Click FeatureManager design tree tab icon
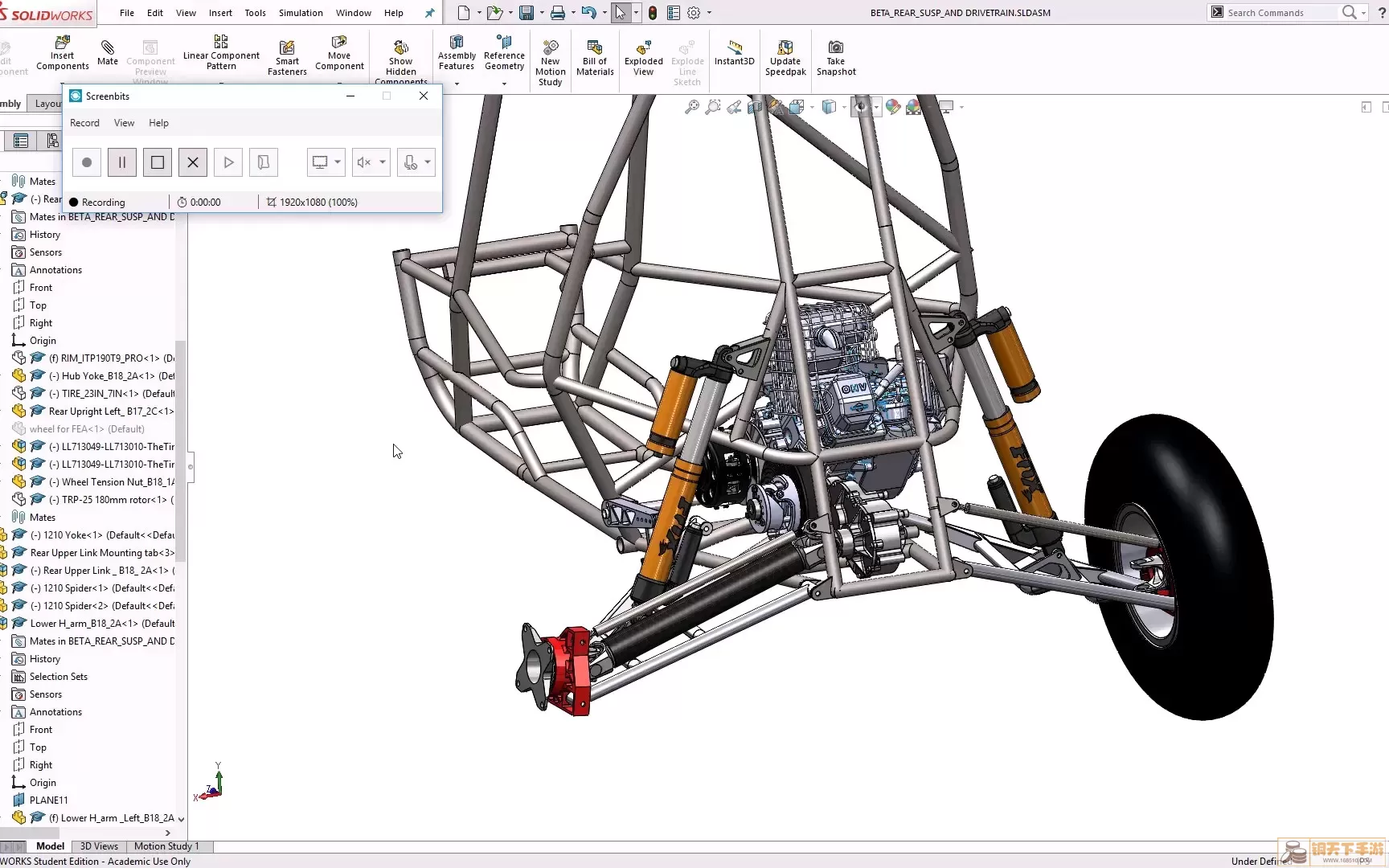 pos(21,141)
